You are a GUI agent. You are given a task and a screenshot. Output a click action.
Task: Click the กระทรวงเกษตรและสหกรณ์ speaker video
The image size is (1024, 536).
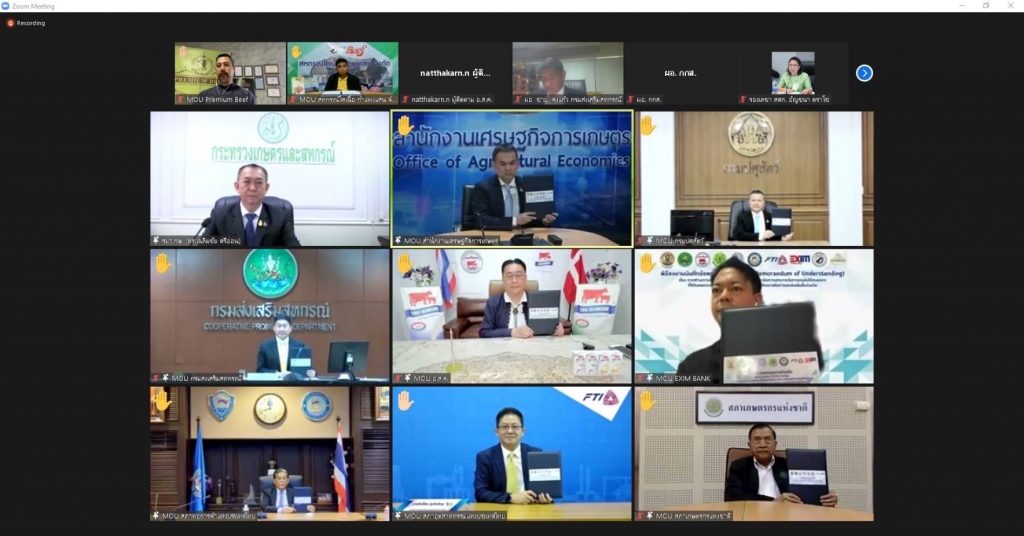(270, 178)
